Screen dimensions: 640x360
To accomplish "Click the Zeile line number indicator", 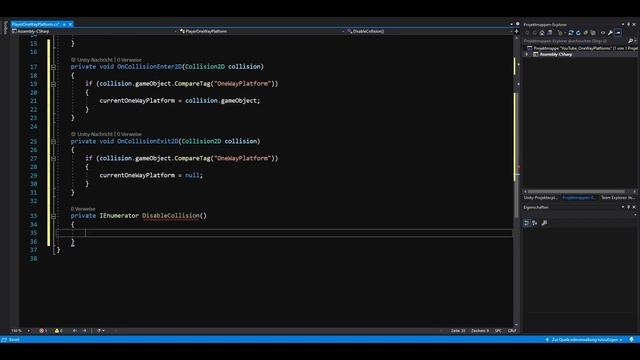I will [x=458, y=331].
